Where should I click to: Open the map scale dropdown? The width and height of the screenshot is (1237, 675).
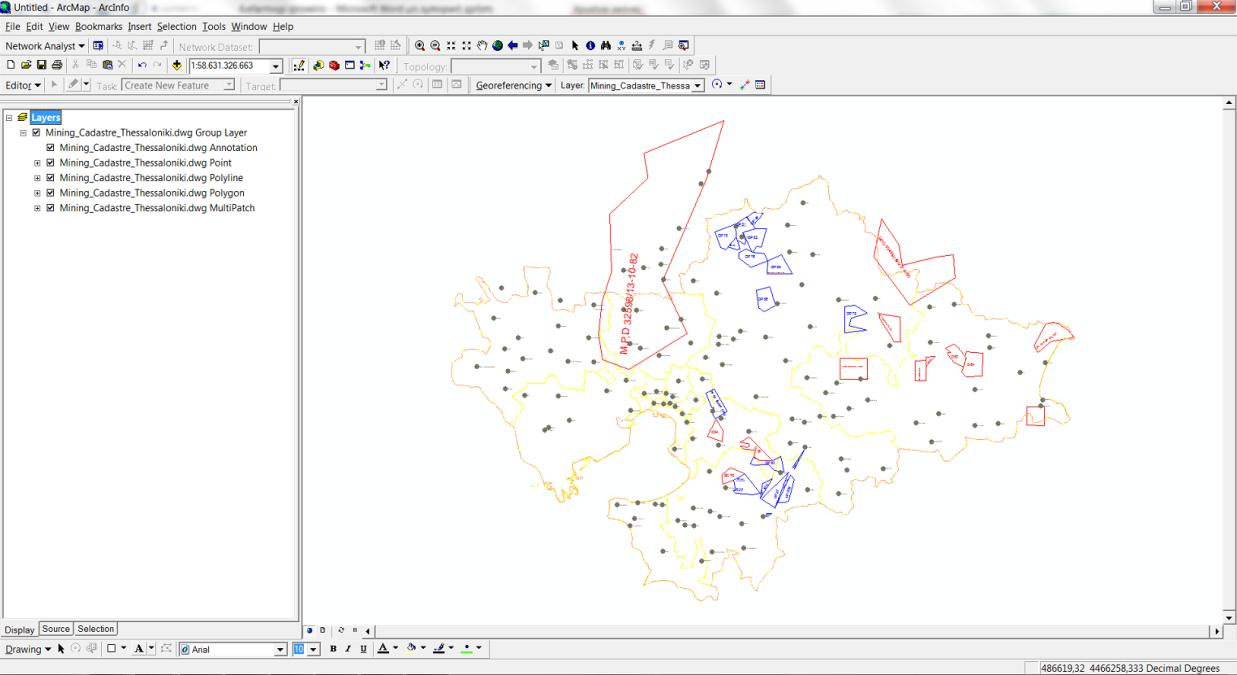coord(276,66)
